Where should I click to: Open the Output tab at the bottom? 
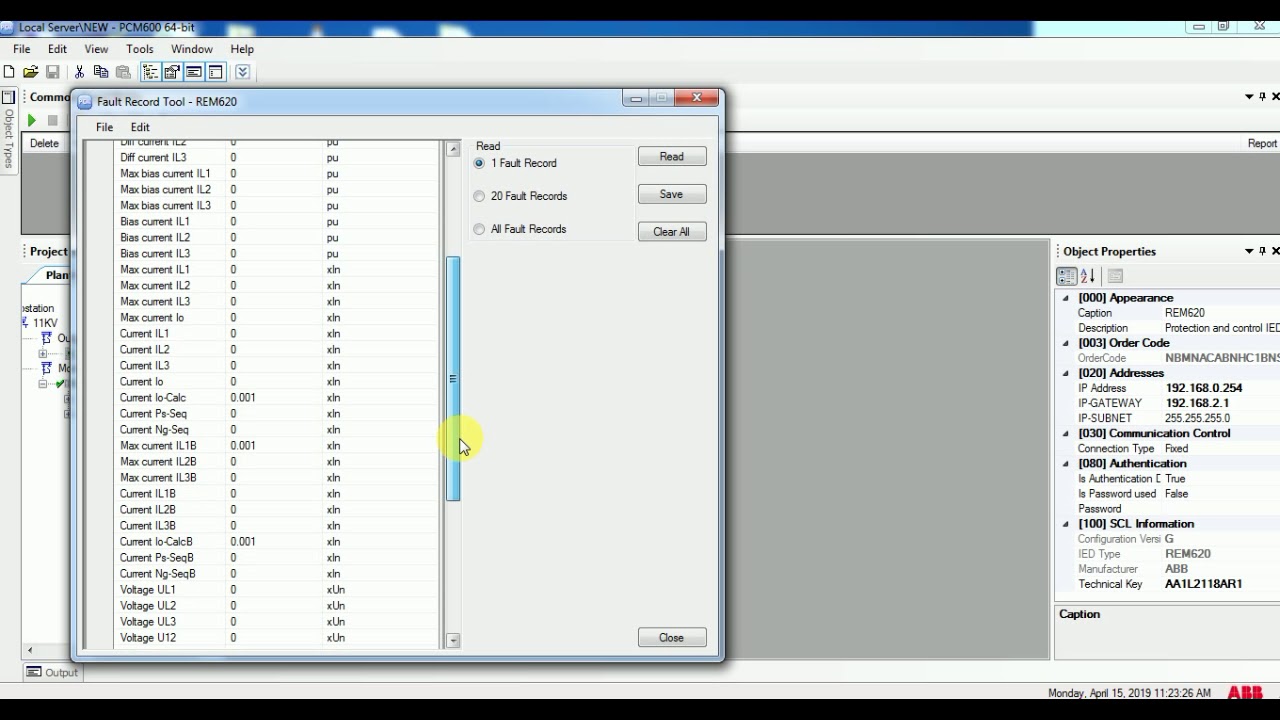[52, 672]
